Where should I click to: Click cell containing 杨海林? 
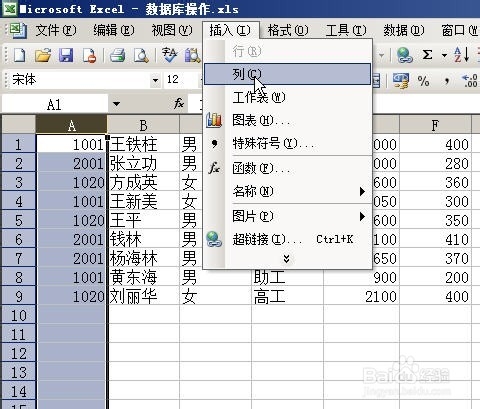pyautogui.click(x=143, y=258)
